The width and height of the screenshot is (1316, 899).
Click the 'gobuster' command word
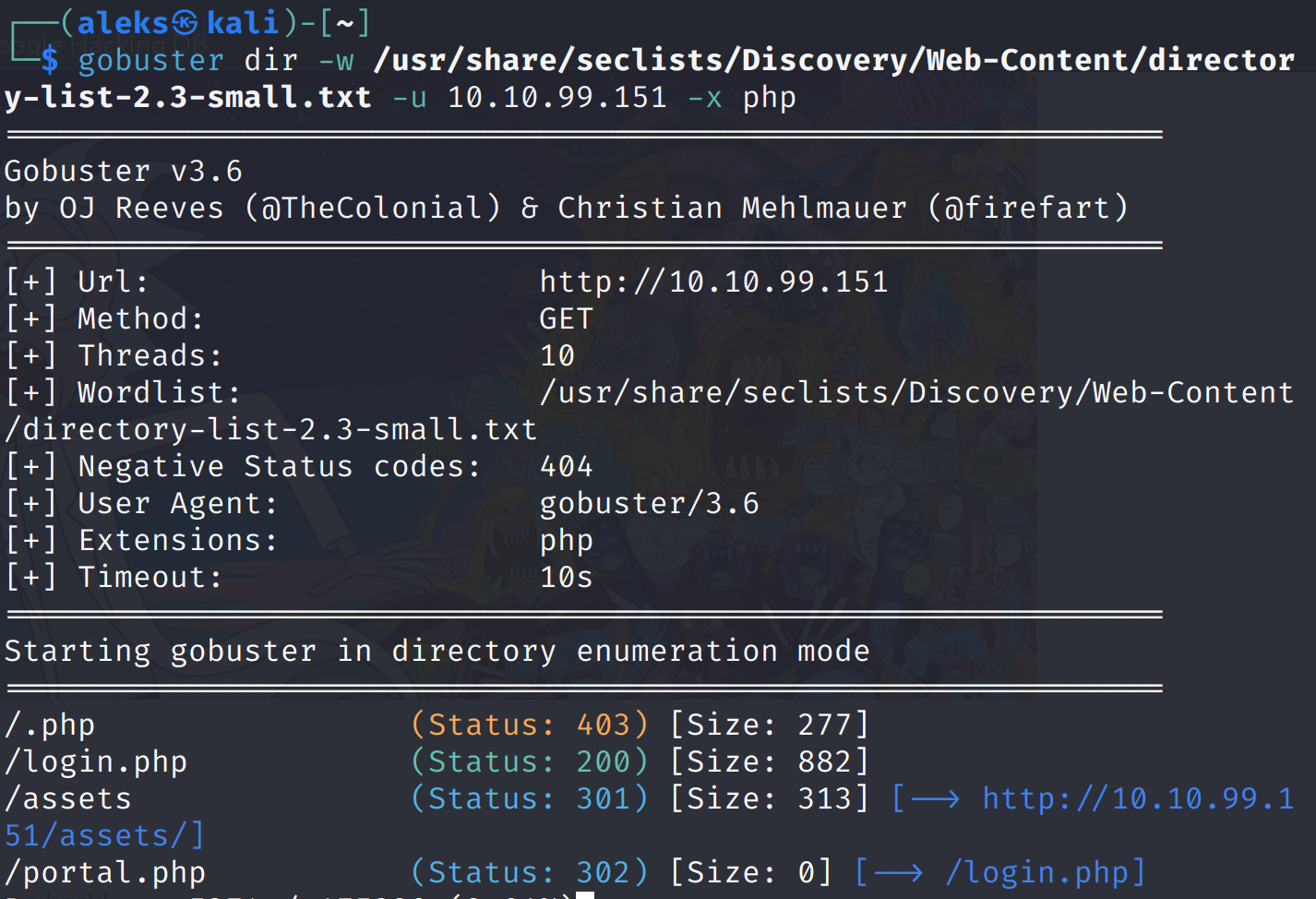[151, 61]
